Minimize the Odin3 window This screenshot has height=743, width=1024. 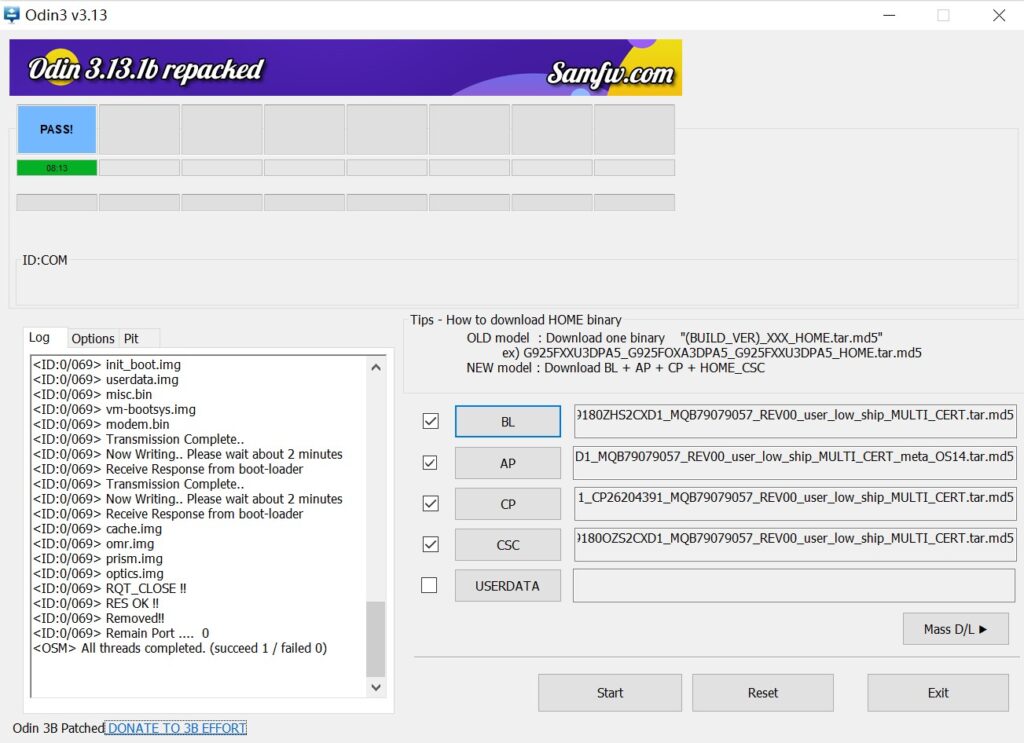pos(886,15)
